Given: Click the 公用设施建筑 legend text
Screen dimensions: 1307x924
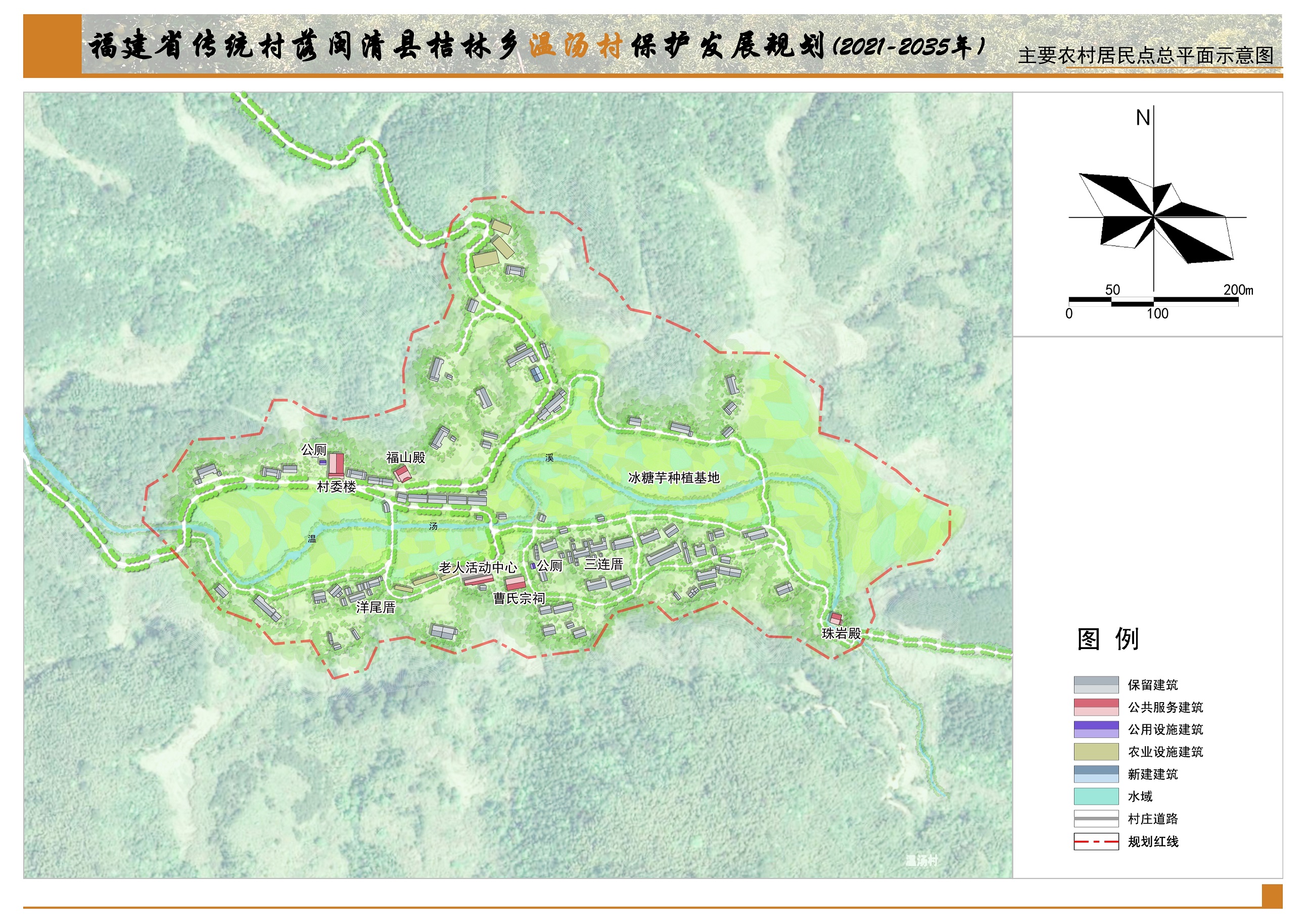Looking at the screenshot, I should pos(1165,729).
